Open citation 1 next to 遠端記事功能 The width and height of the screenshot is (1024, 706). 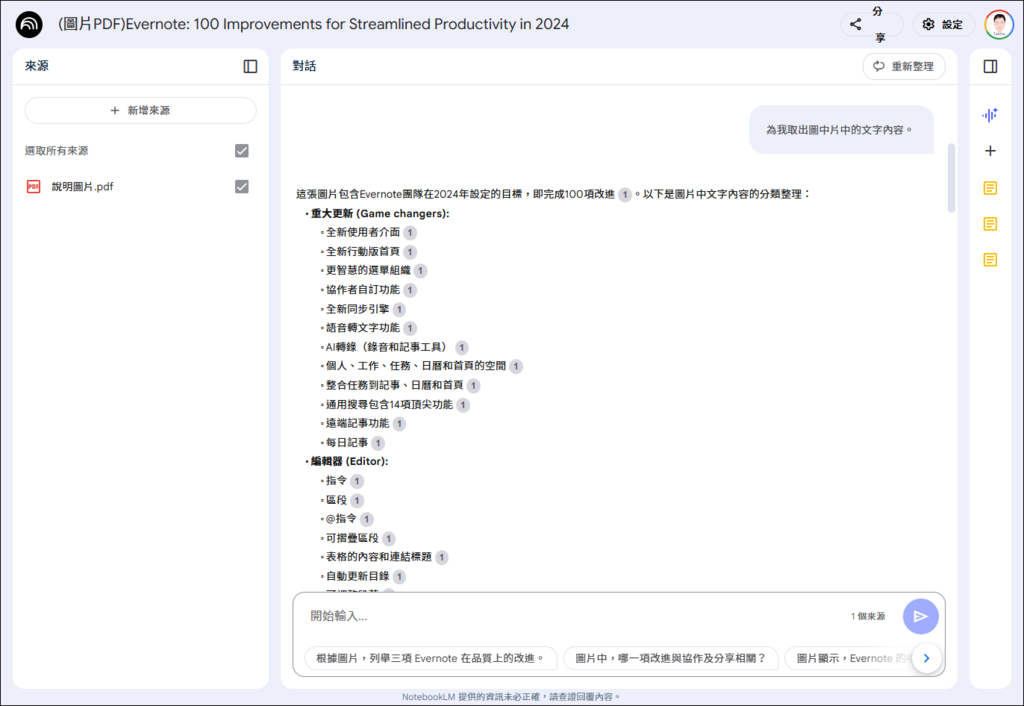399,424
